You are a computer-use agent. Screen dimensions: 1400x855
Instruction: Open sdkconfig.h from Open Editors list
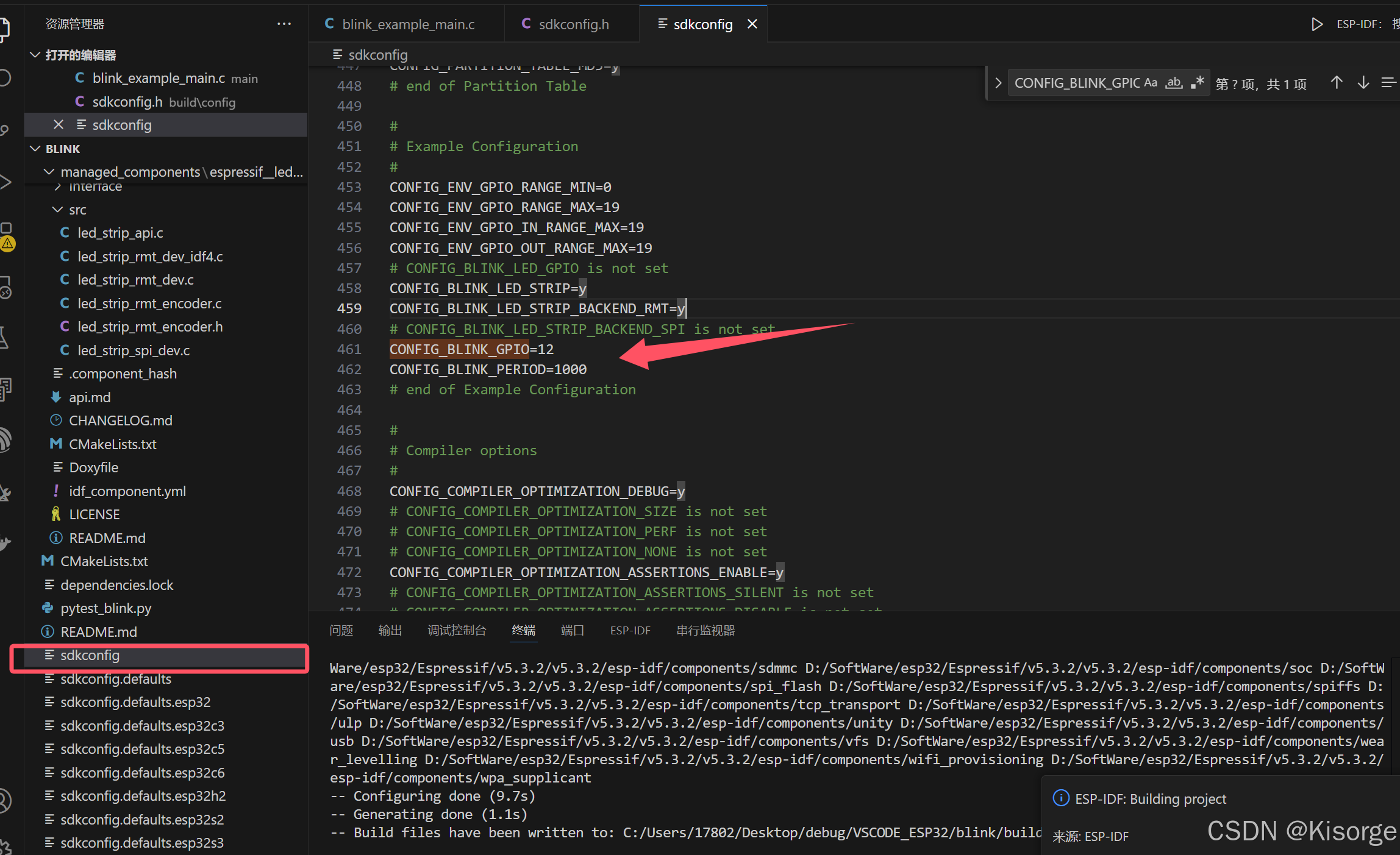click(166, 102)
